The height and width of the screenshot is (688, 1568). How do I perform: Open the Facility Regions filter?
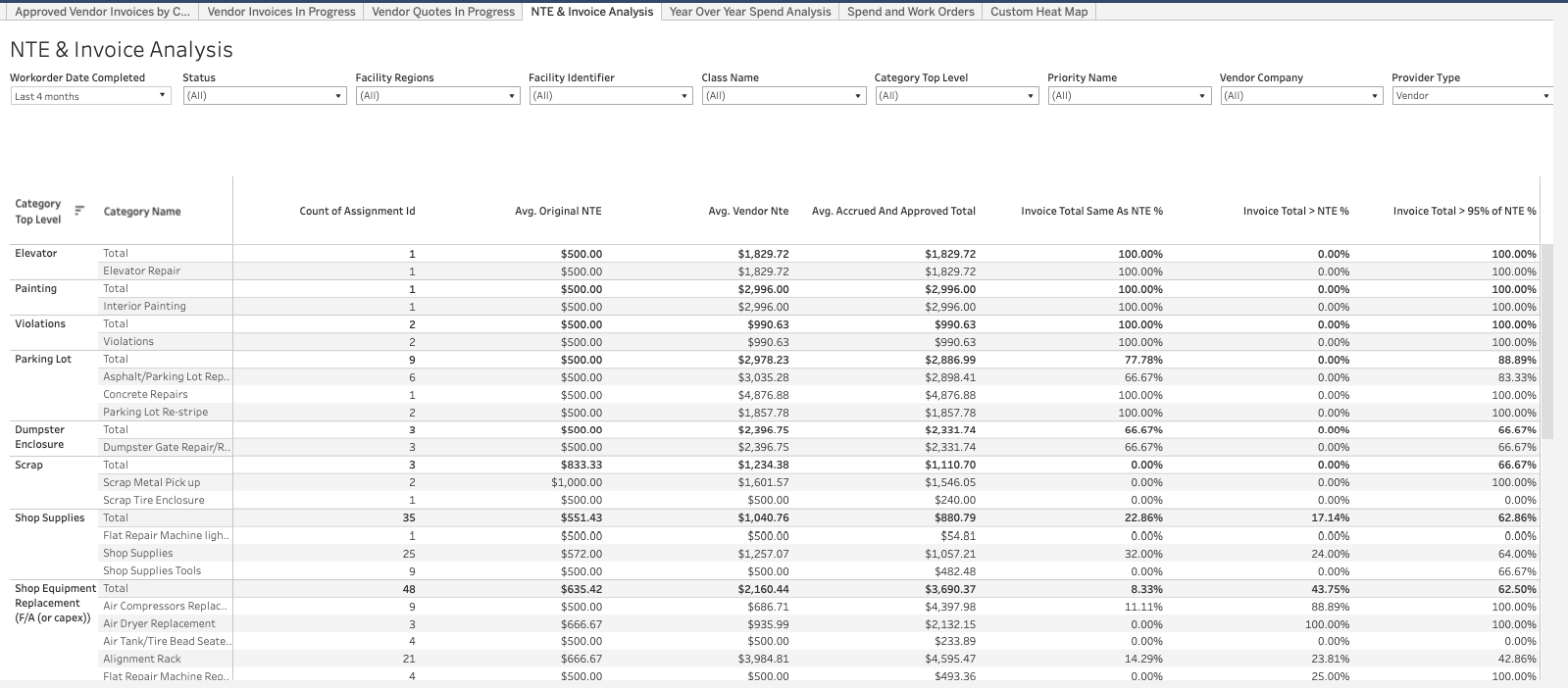[x=436, y=96]
